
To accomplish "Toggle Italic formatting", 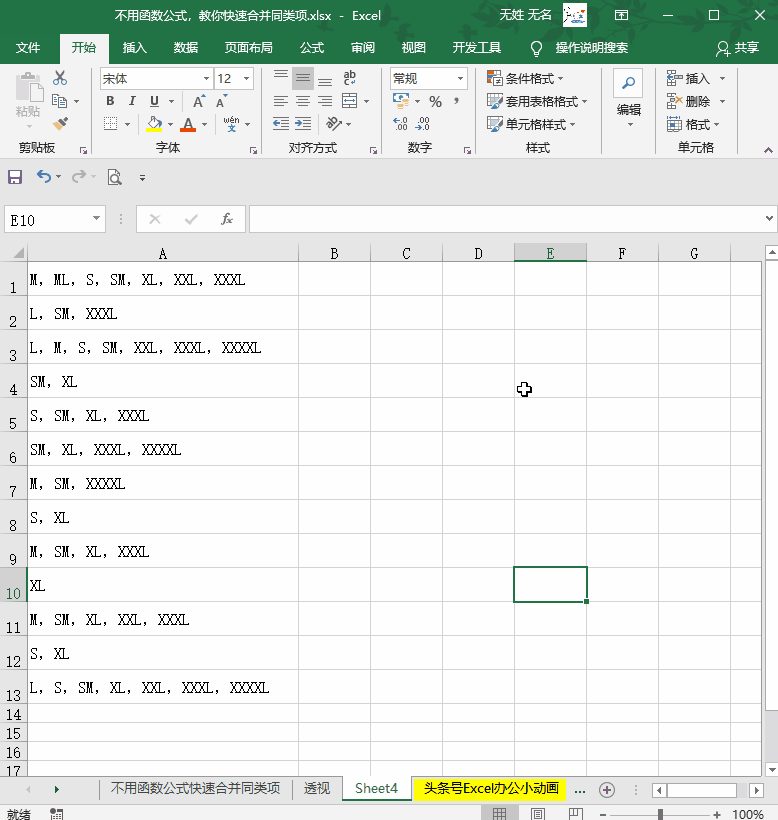I will [x=132, y=101].
